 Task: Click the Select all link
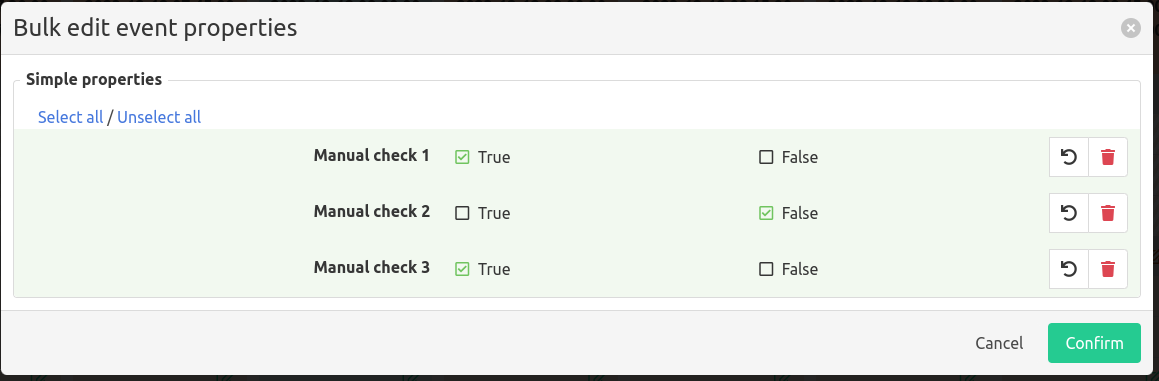pyautogui.click(x=70, y=117)
